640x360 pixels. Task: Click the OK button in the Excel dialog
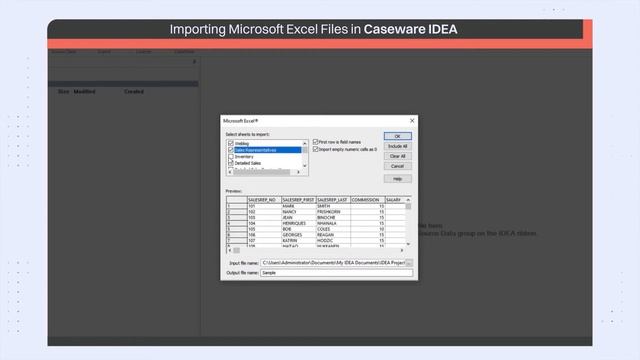(x=398, y=136)
